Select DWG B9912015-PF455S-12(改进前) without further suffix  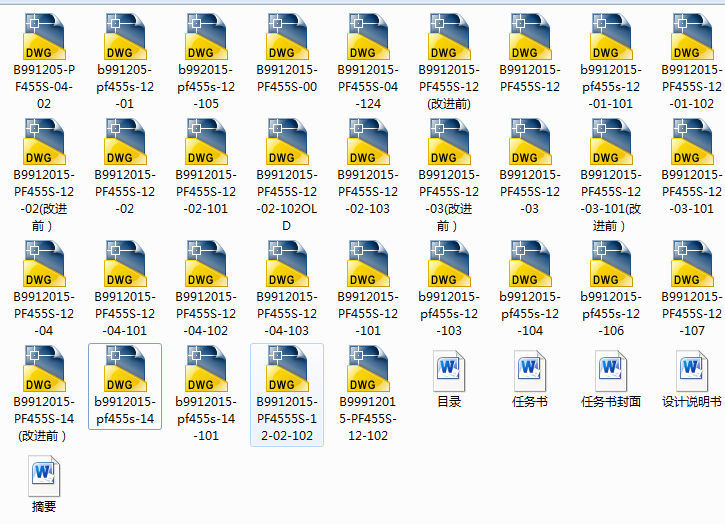(x=449, y=61)
